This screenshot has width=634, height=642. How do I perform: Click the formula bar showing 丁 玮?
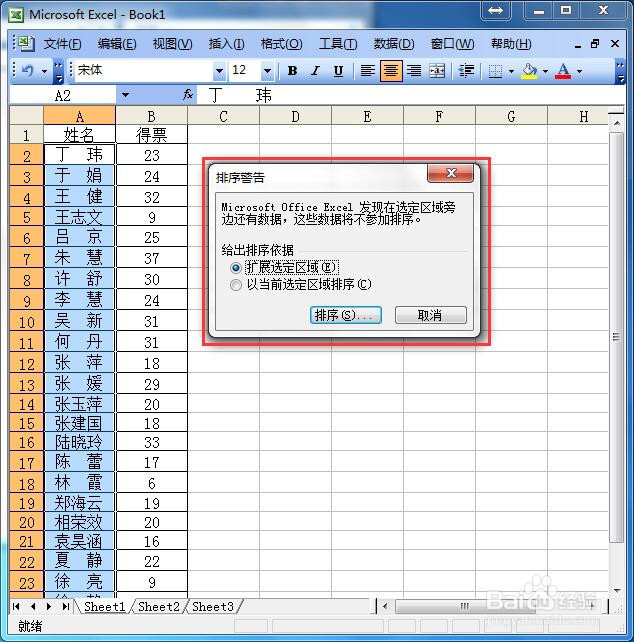point(410,95)
